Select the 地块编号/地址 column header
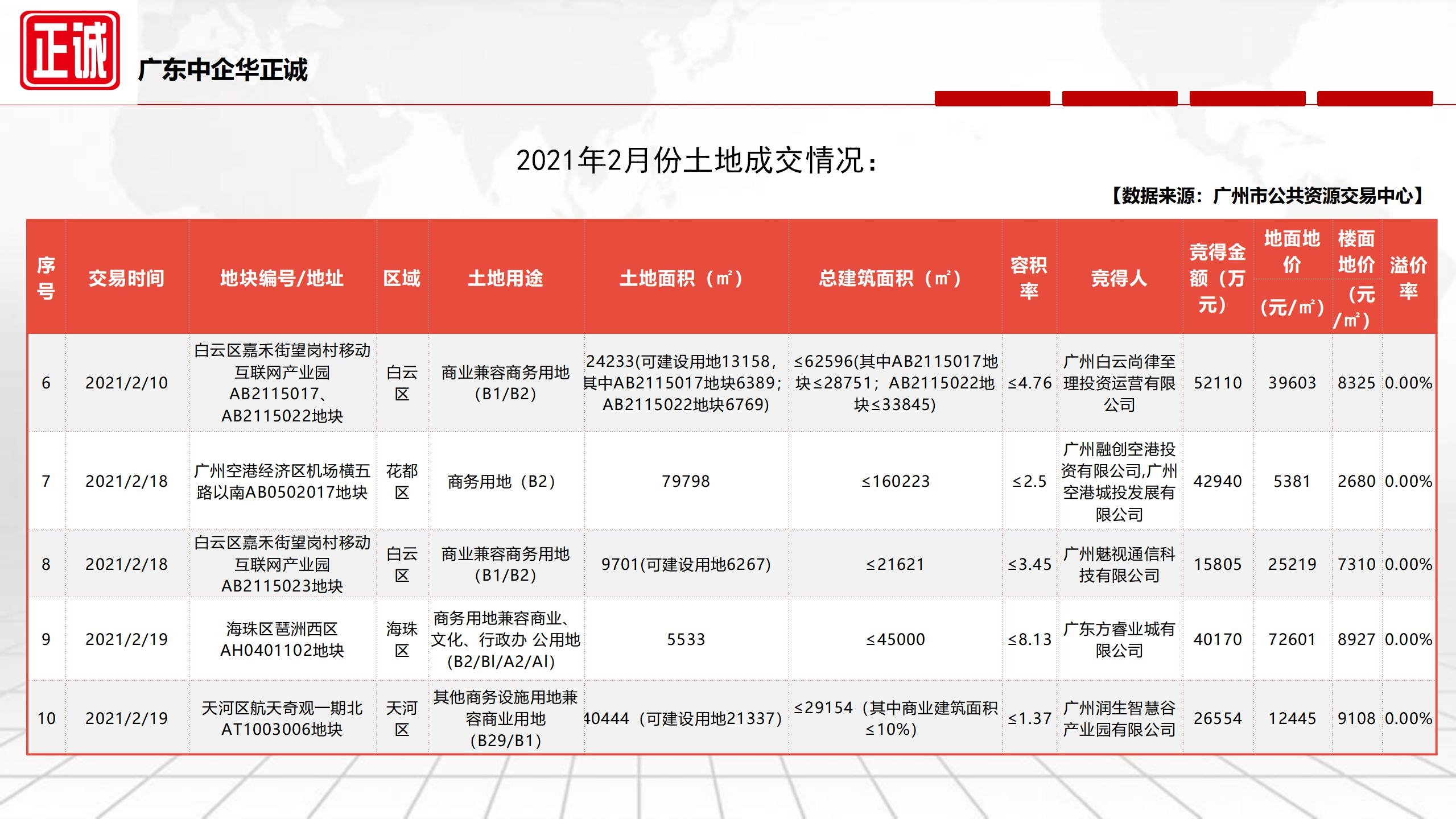Viewport: 1456px width, 819px height. (282, 278)
